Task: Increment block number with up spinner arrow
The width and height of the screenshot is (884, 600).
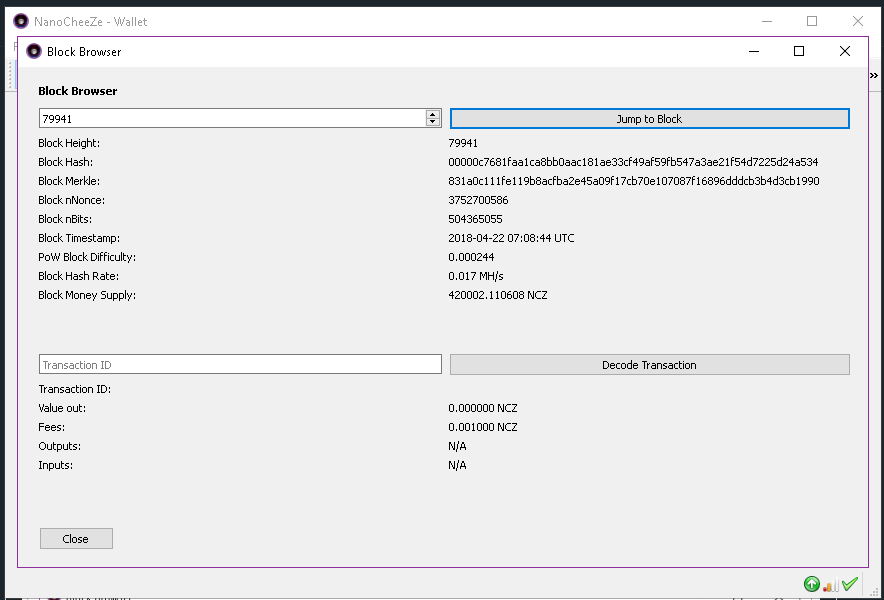Action: tap(432, 114)
